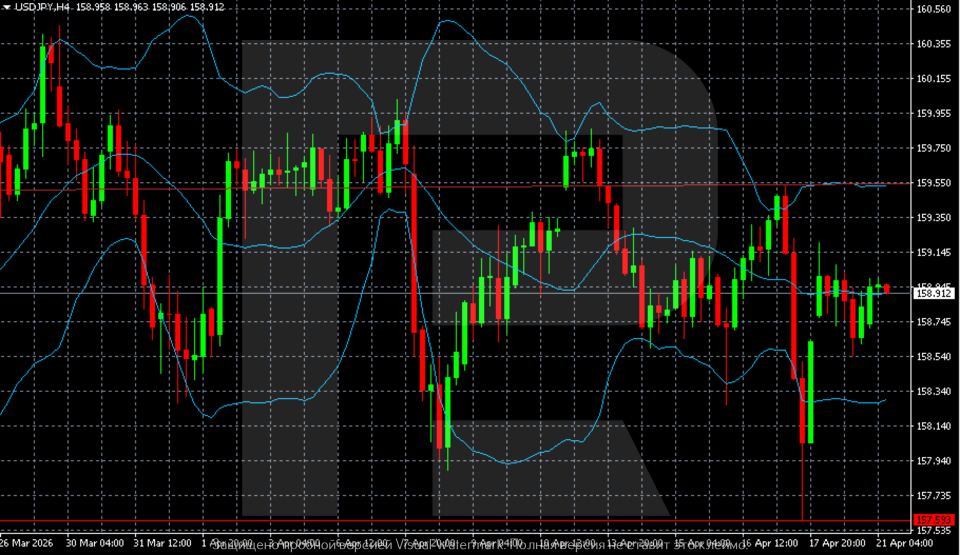Screen dimensions: 960x555
Task: Click the 26 Mar 2026 date label
Action: (x=28, y=544)
